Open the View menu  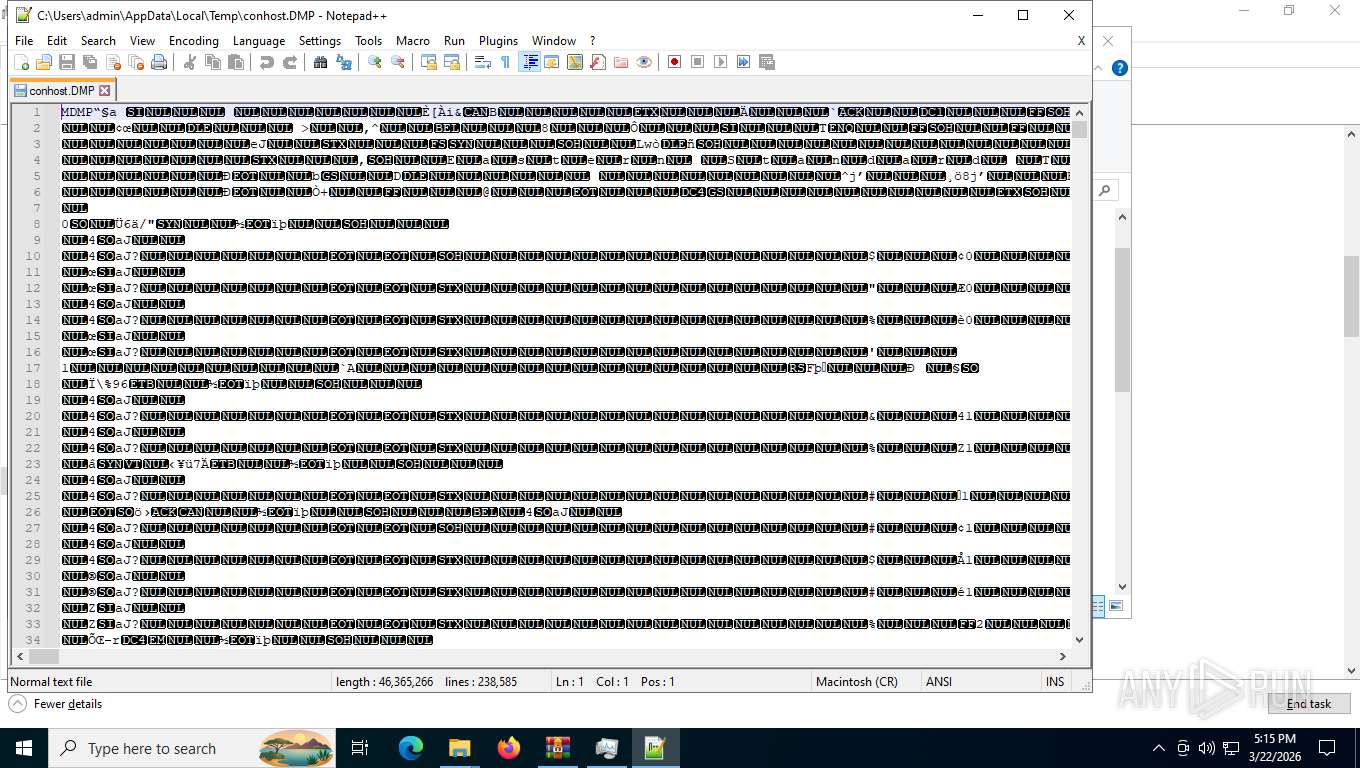[142, 41]
